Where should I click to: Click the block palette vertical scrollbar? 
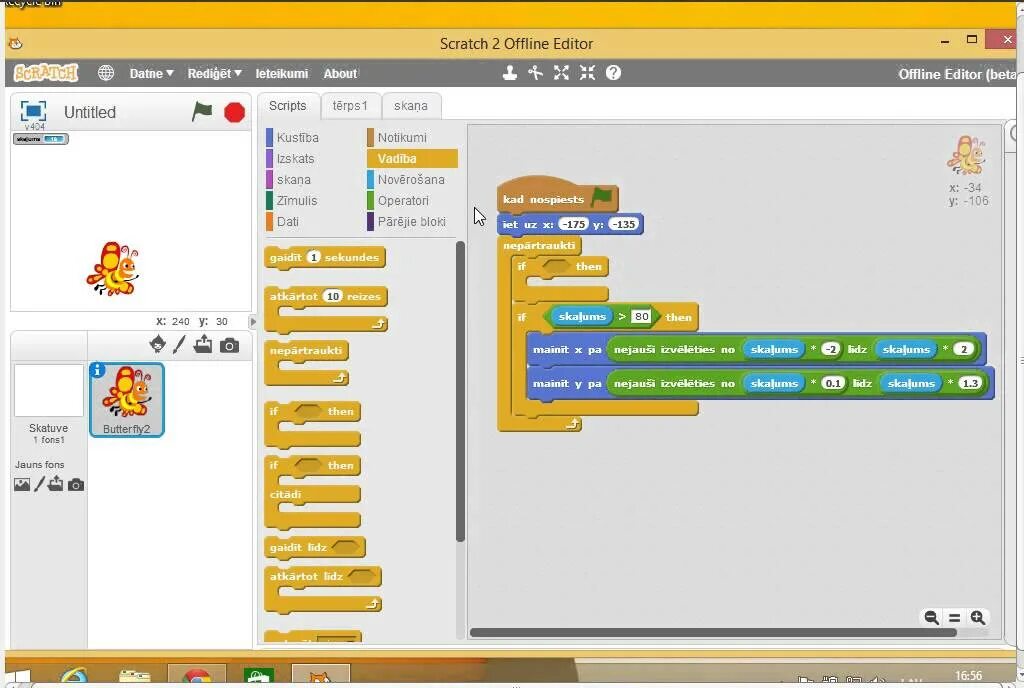[460, 392]
